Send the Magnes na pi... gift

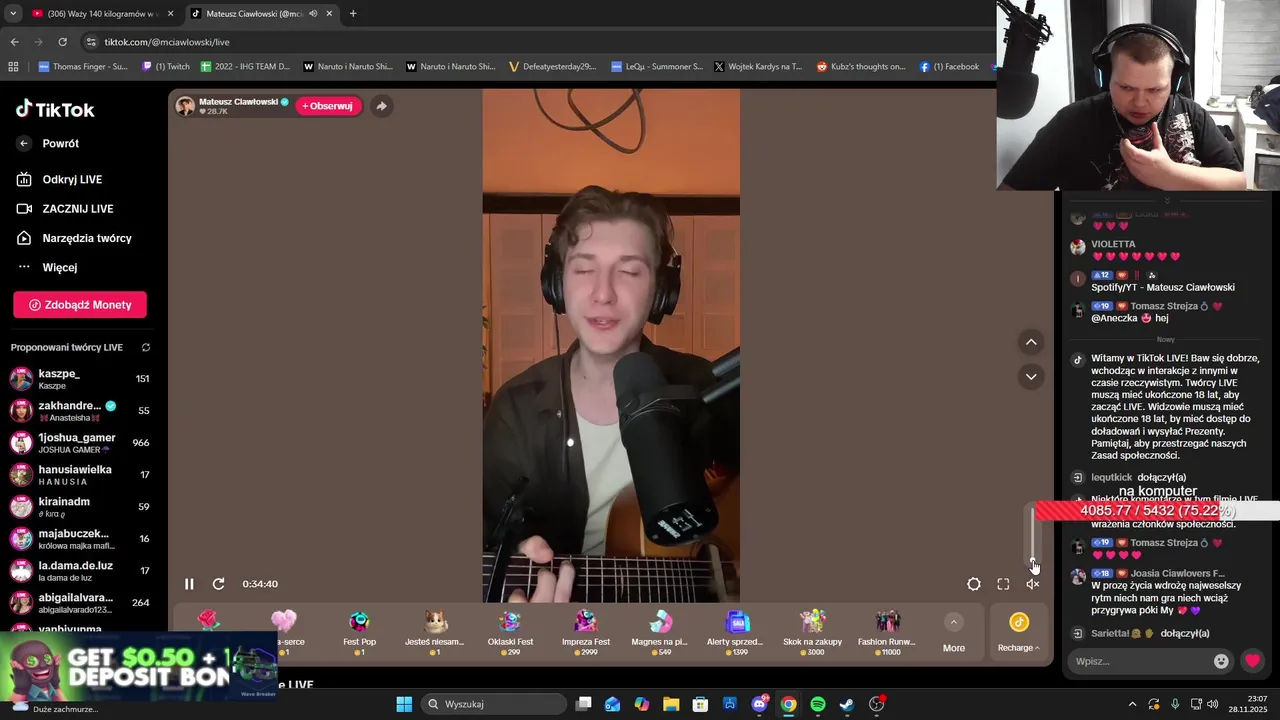pyautogui.click(x=660, y=632)
